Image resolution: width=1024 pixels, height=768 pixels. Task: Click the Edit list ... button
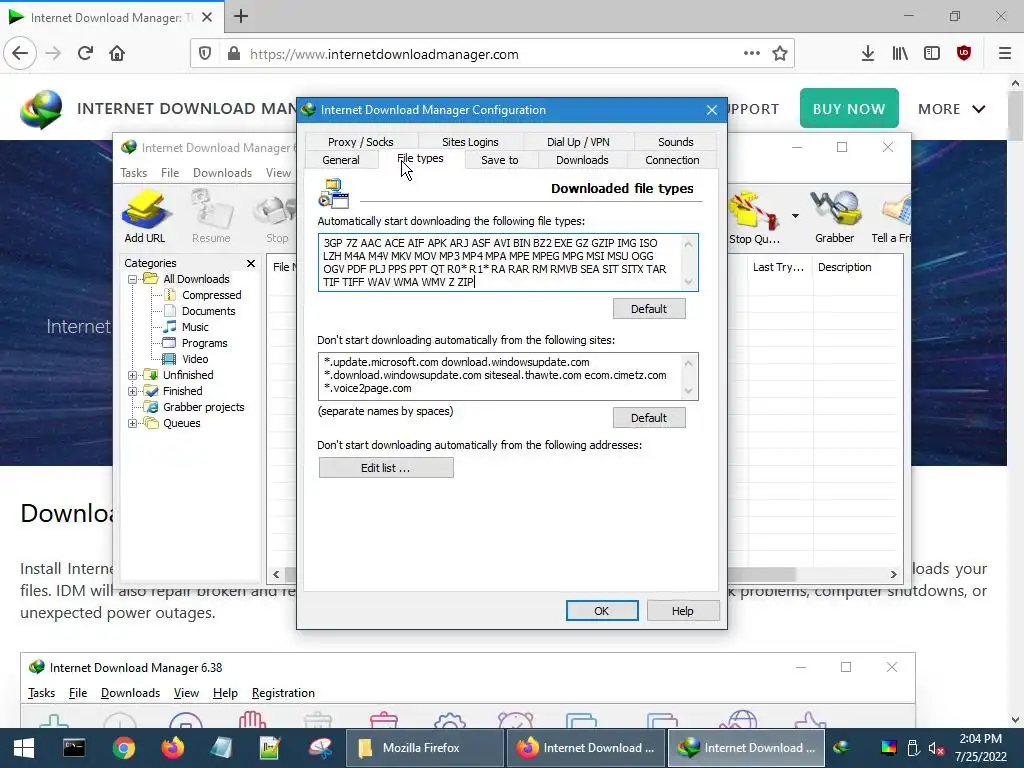386,468
